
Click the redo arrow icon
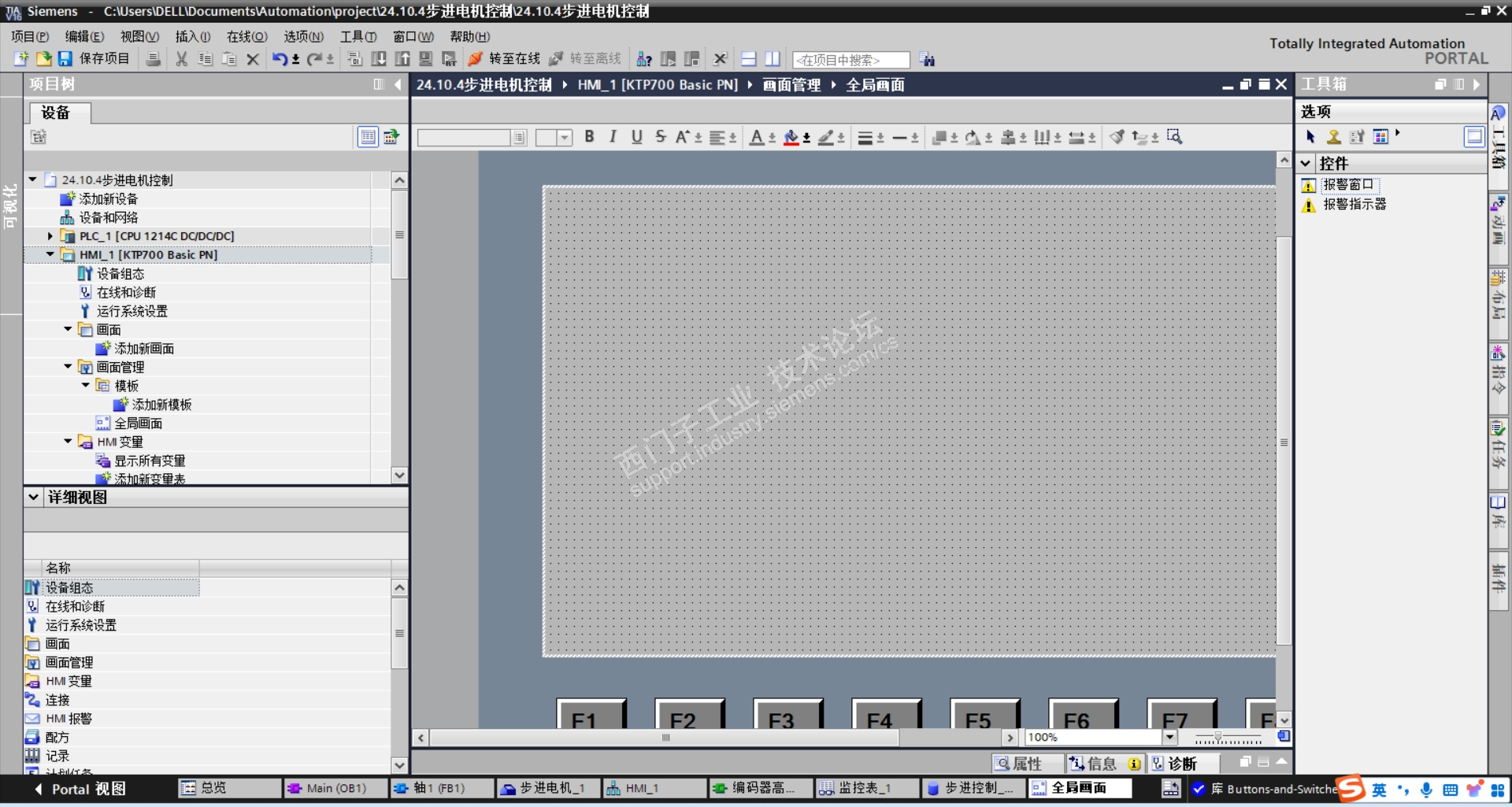click(314, 59)
